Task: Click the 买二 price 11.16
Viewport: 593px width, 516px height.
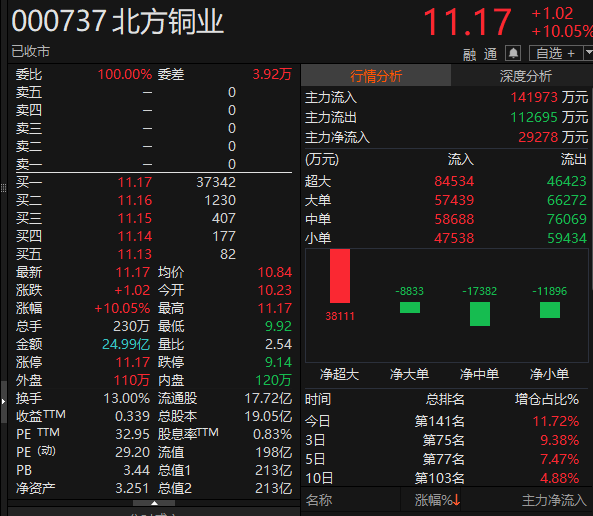Action: coord(135,200)
